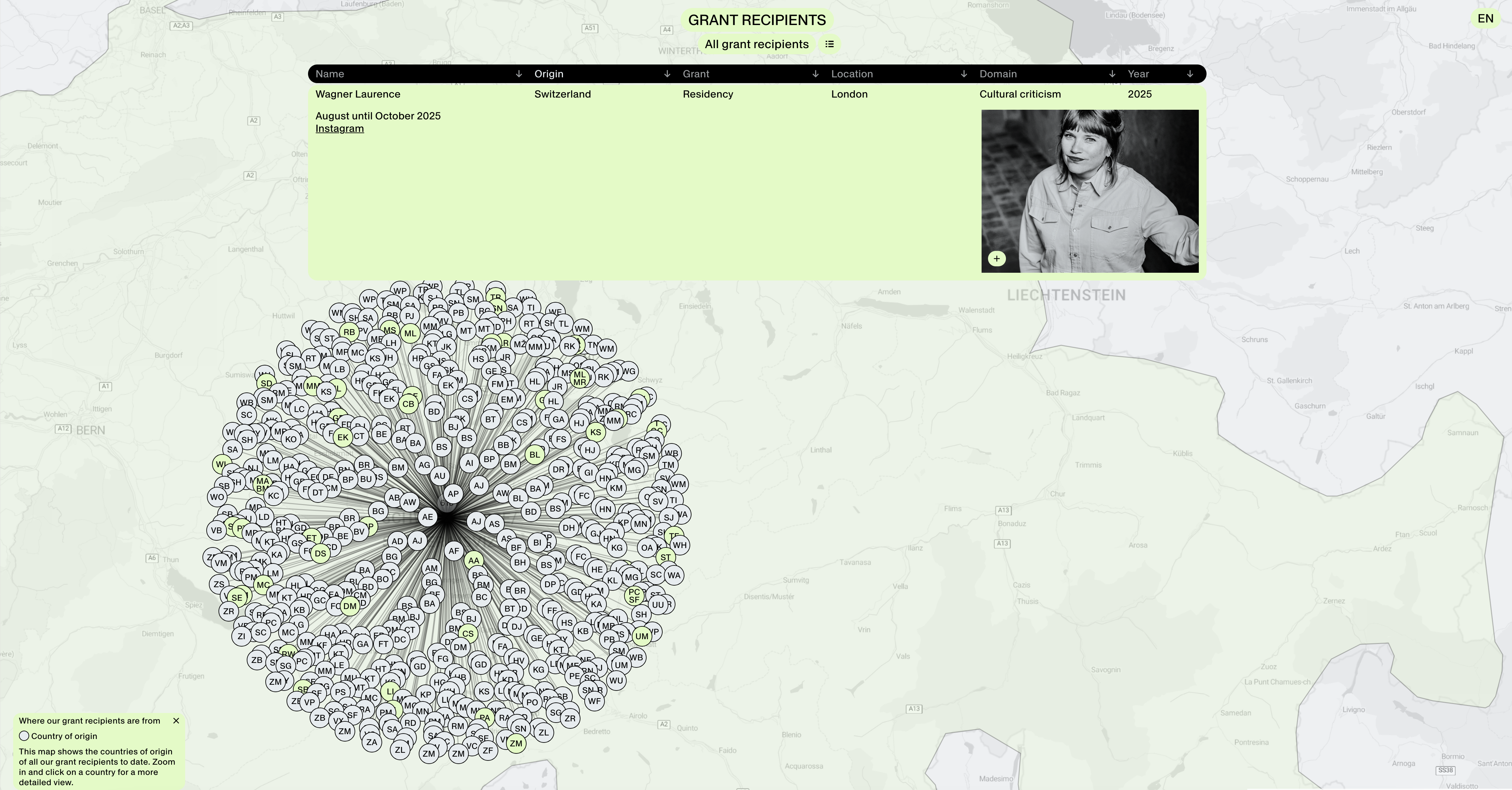Close the grant recipients info panel

[x=176, y=721]
